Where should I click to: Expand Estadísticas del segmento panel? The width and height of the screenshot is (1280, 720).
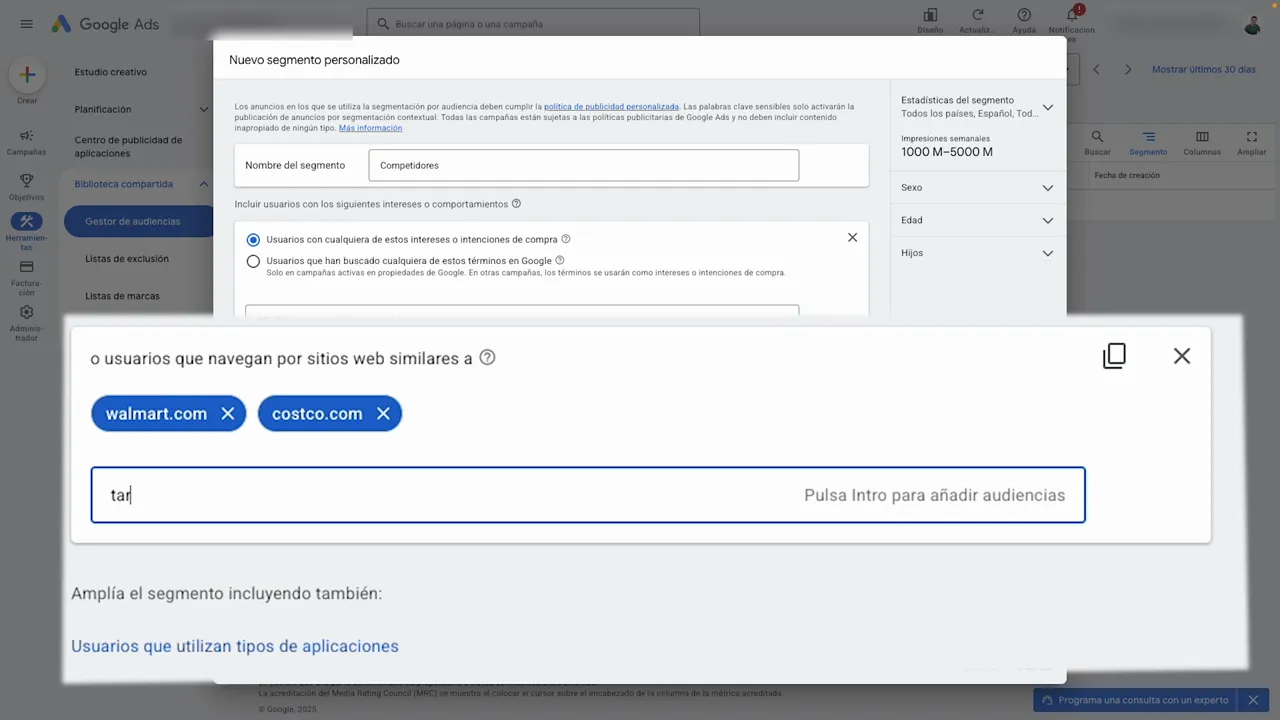(x=1047, y=107)
